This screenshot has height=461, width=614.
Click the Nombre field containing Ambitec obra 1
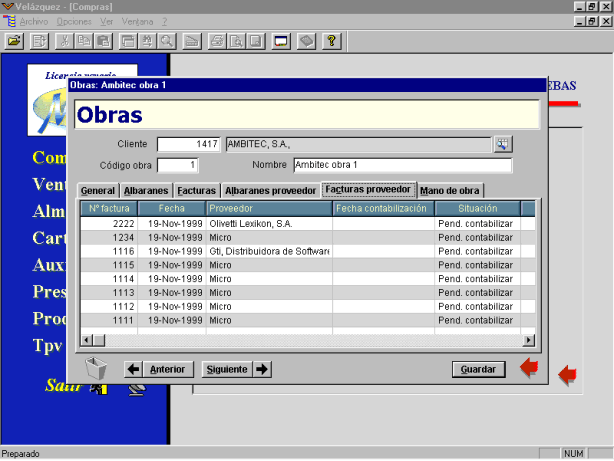(x=403, y=165)
